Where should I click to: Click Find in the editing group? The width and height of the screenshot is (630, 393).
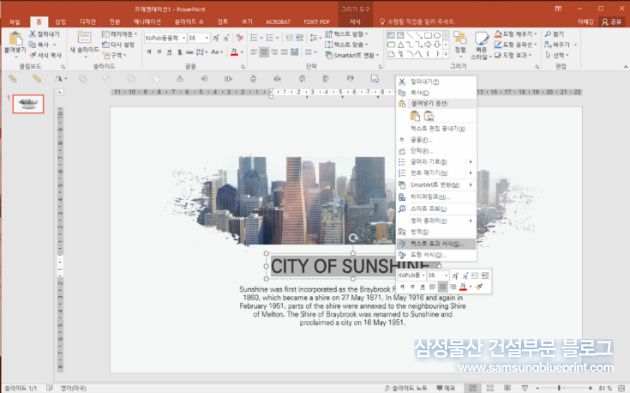pos(555,34)
